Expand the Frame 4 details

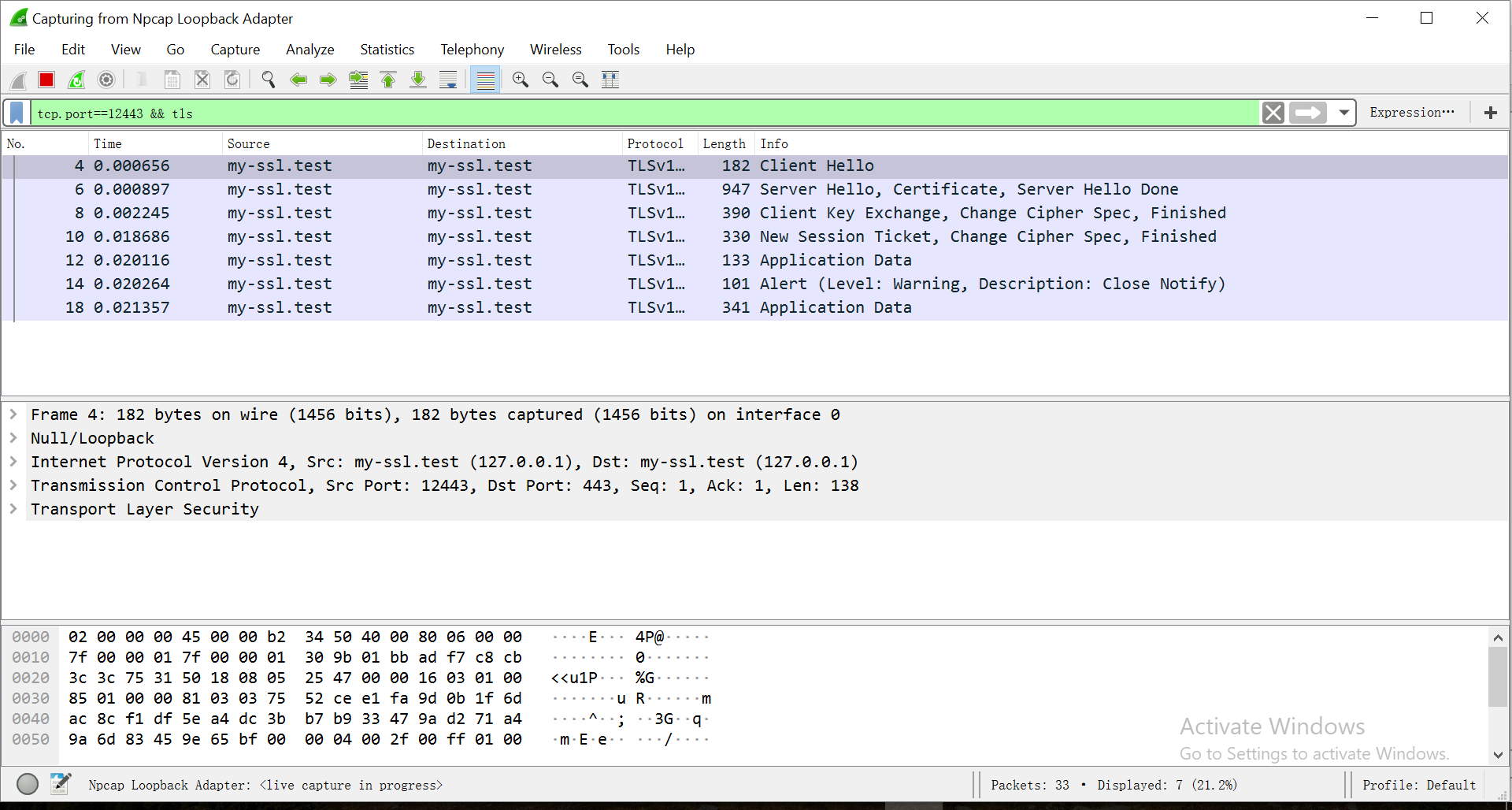(x=13, y=414)
